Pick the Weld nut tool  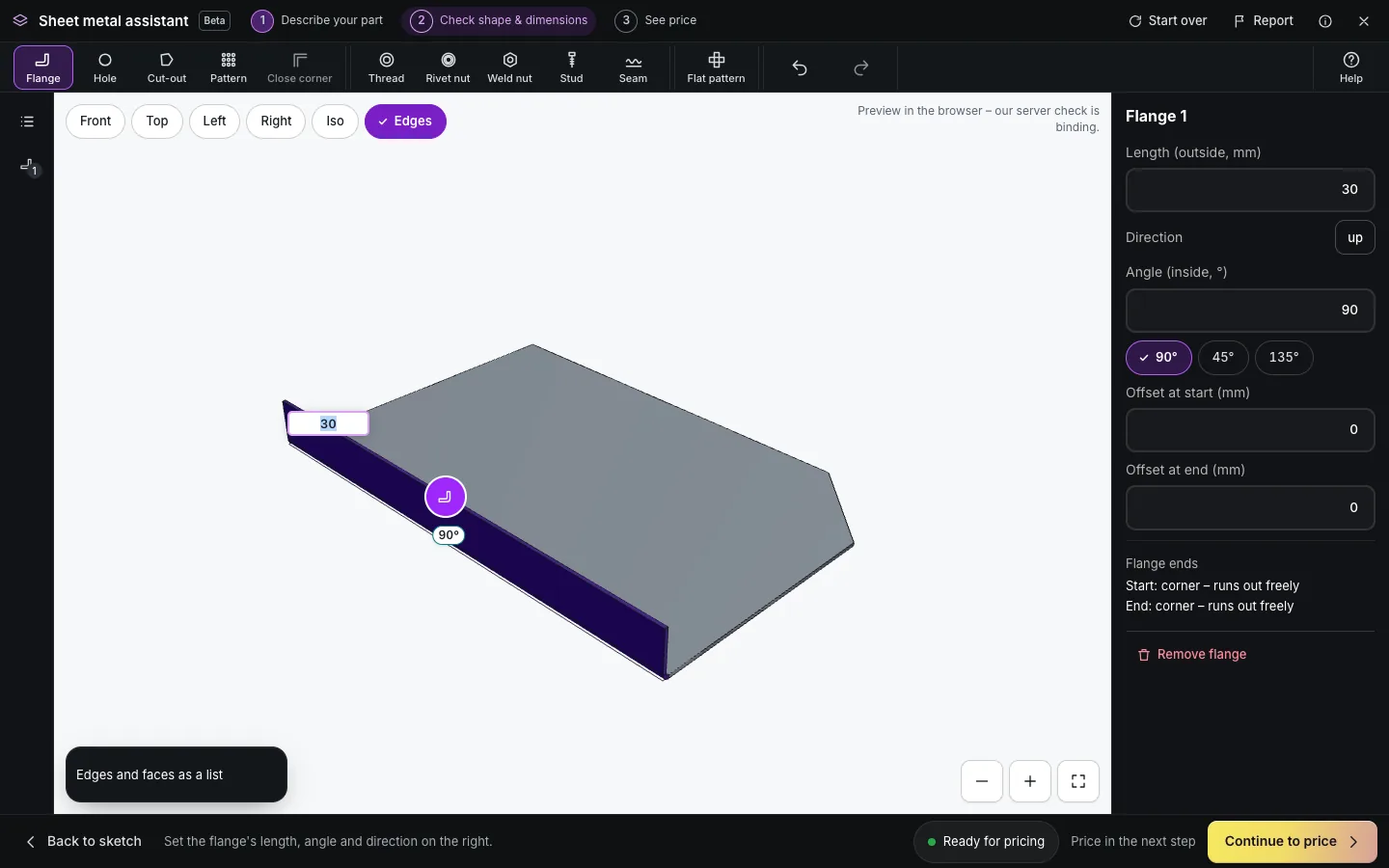(510, 68)
